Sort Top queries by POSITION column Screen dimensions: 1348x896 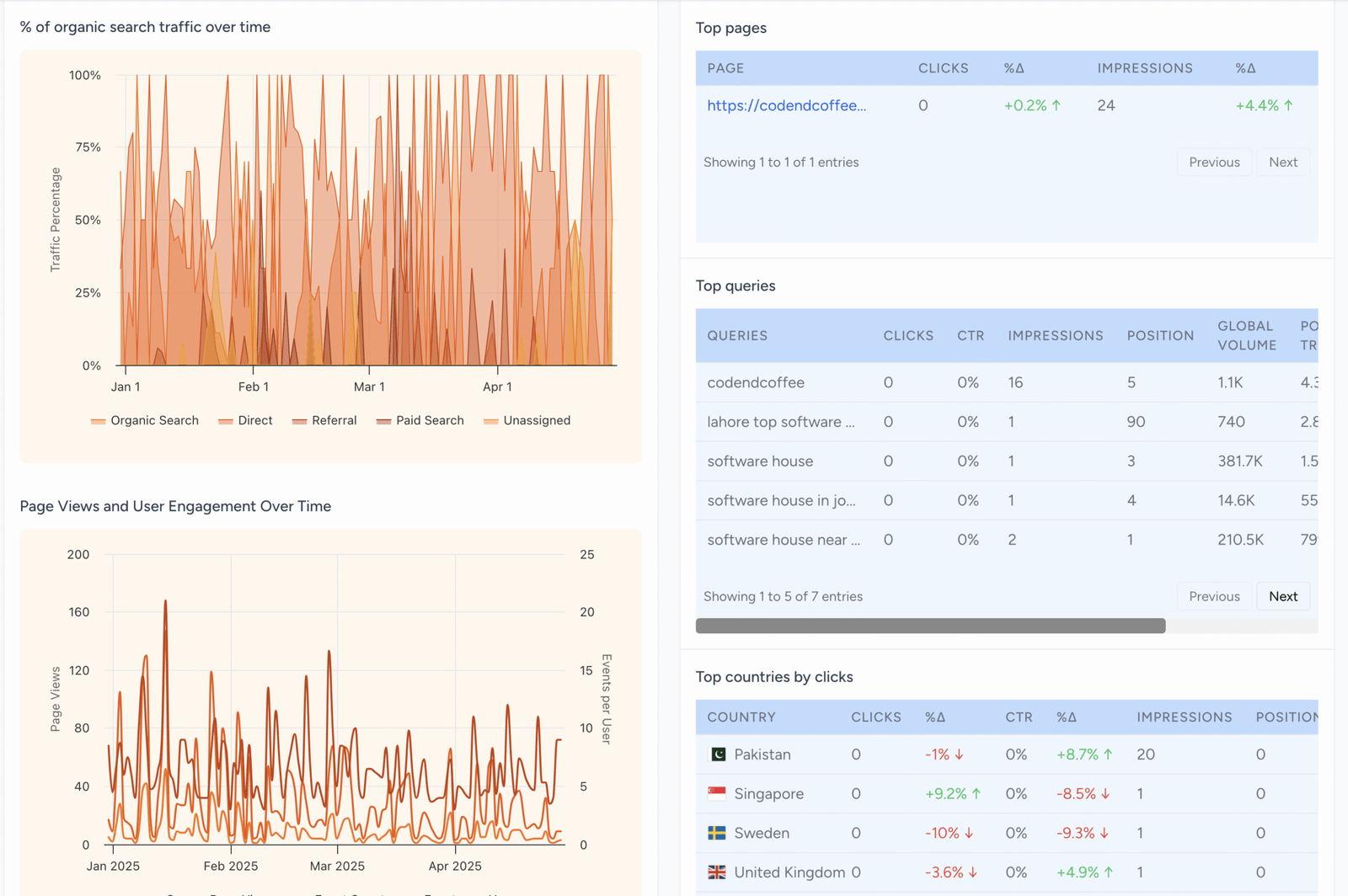1160,335
